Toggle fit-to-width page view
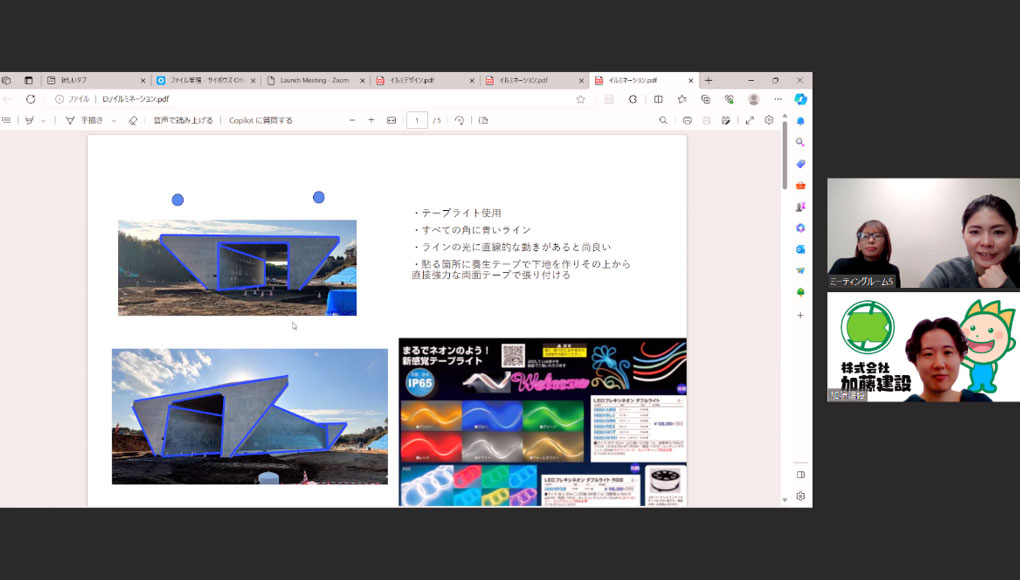The height and width of the screenshot is (580, 1020). pos(391,120)
